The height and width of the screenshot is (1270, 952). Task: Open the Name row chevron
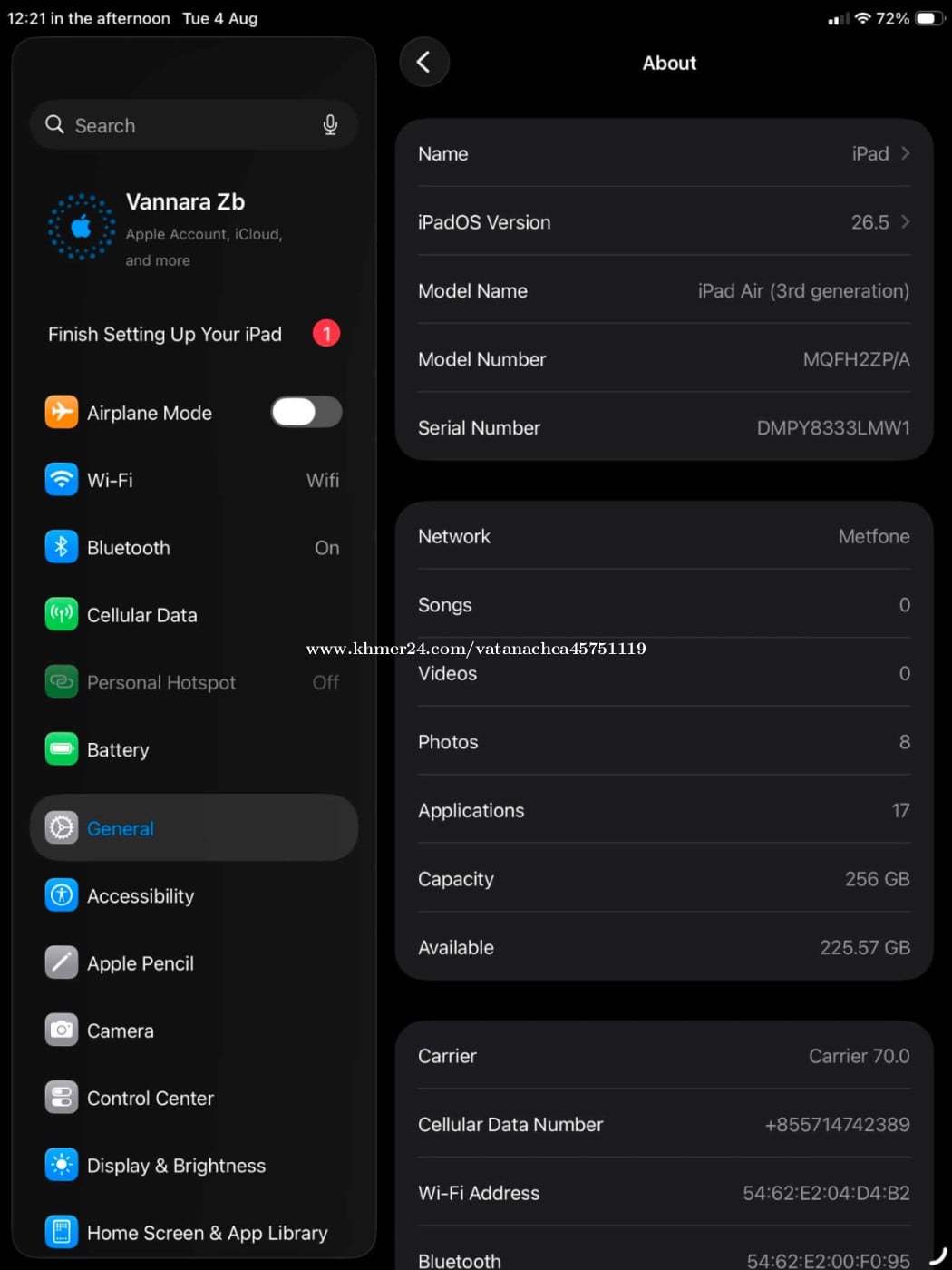(905, 153)
